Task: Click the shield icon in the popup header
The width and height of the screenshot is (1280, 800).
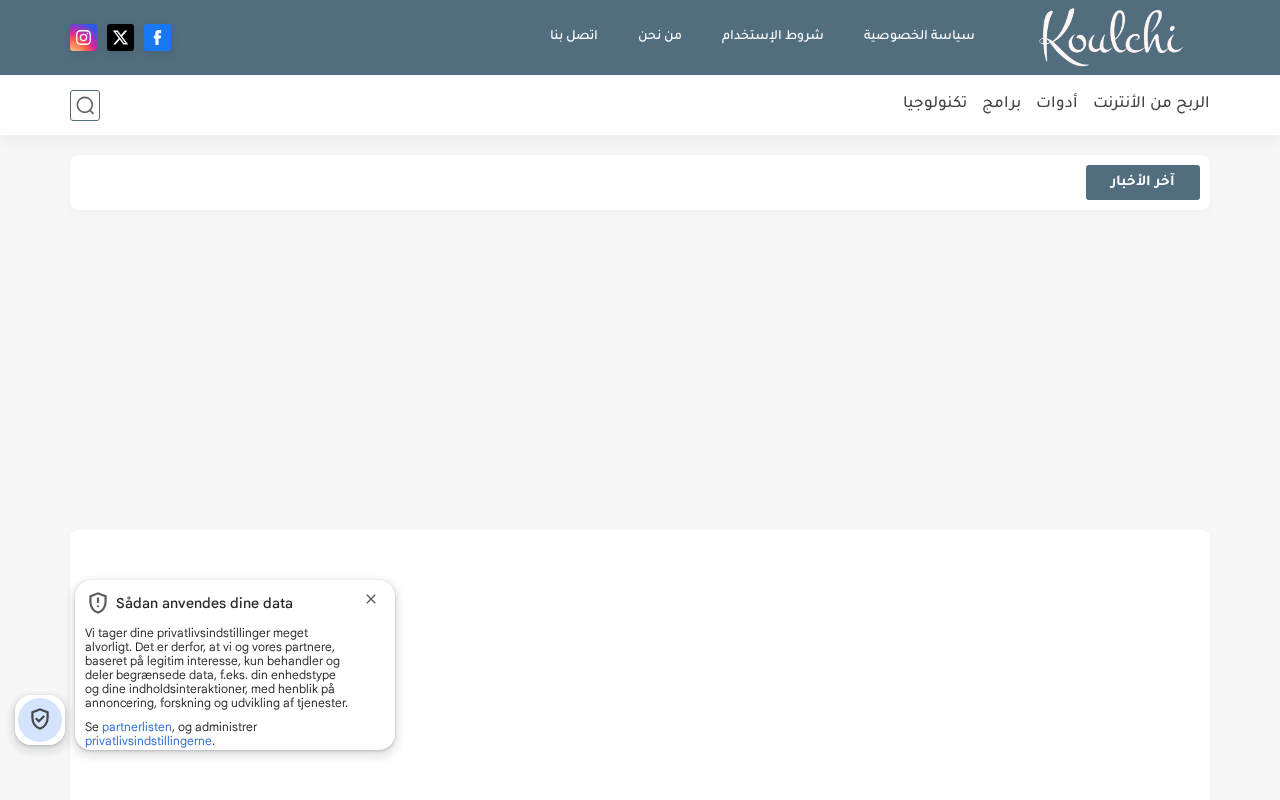Action: 98,603
